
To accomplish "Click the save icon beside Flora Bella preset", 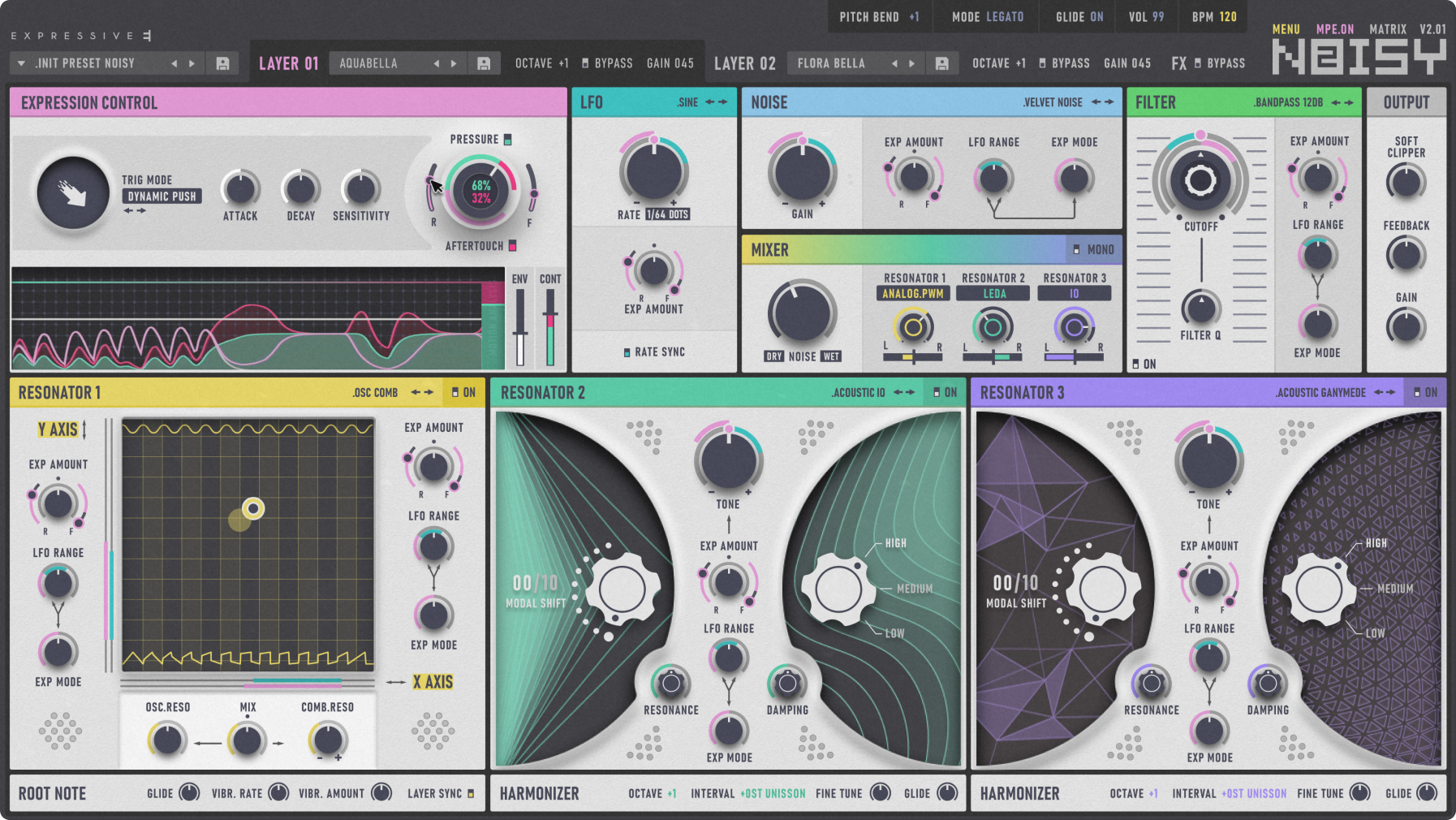I will coord(941,63).
